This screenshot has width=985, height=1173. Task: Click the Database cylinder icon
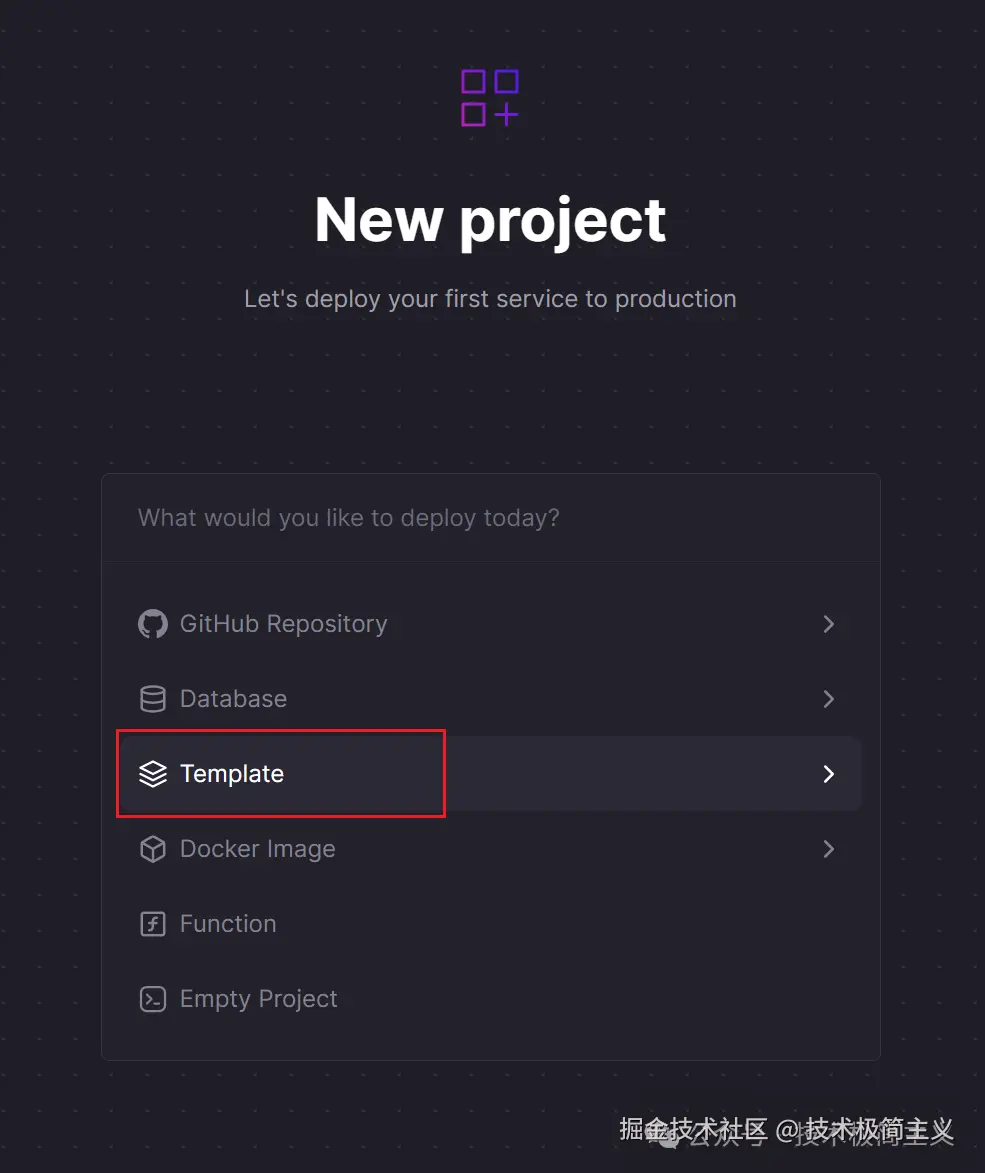pos(152,699)
